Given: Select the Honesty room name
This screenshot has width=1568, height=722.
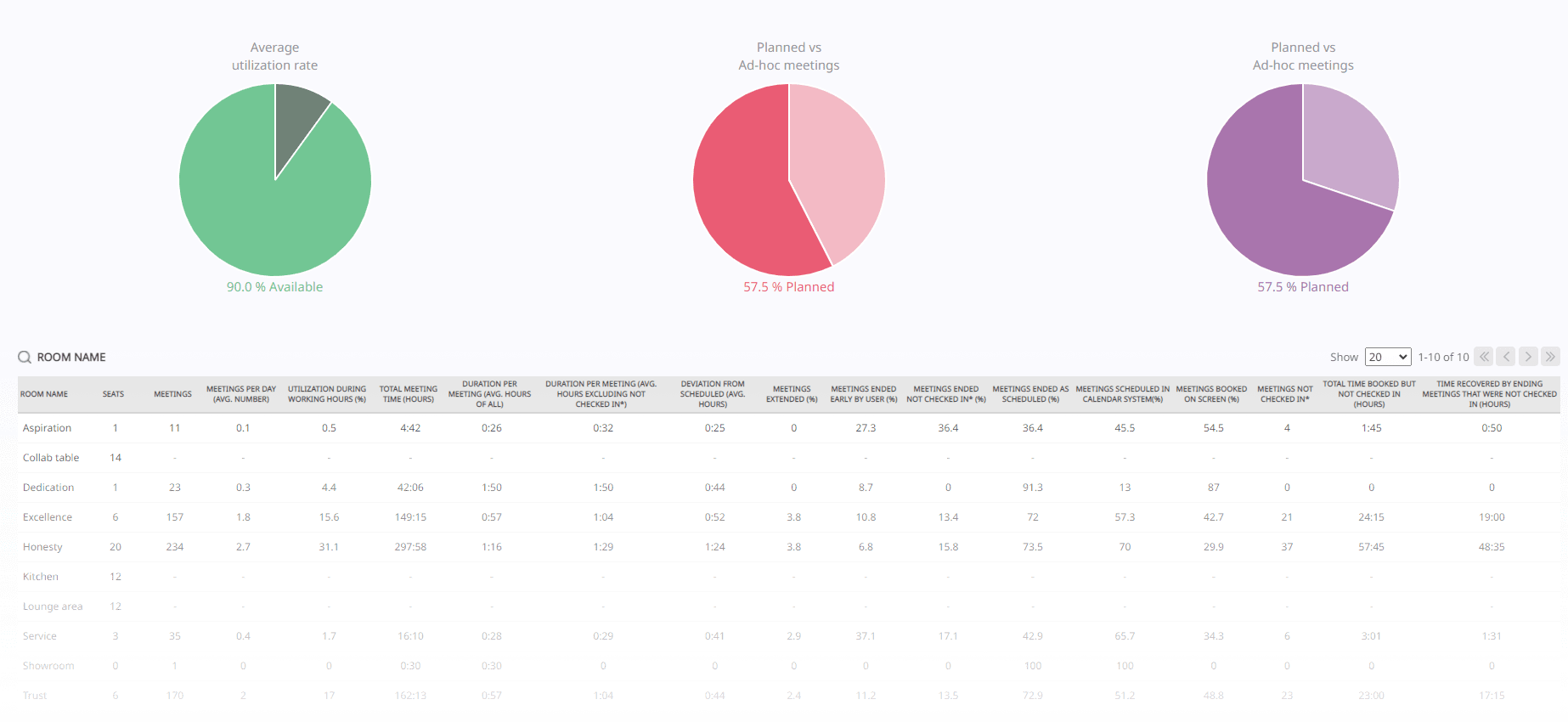Looking at the screenshot, I should (x=42, y=547).
